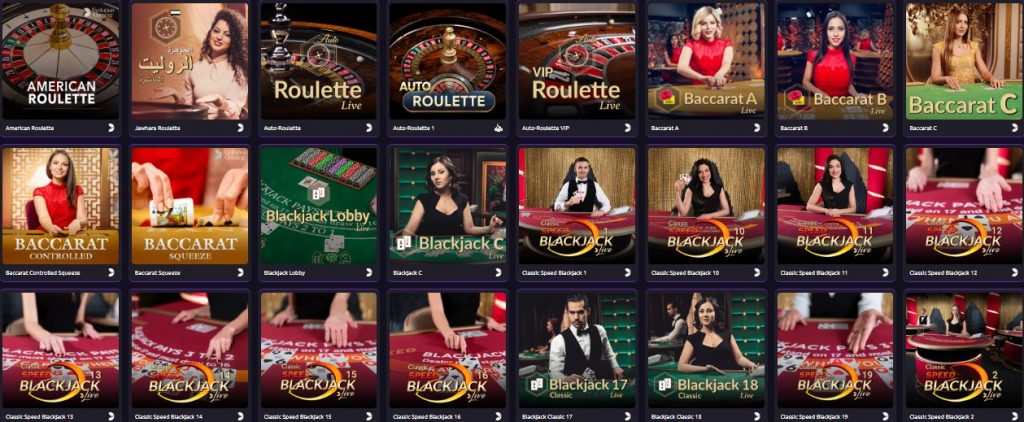The image size is (1024, 422).
Task: Select the Blackjack C Live thumbnail
Action: 447,206
